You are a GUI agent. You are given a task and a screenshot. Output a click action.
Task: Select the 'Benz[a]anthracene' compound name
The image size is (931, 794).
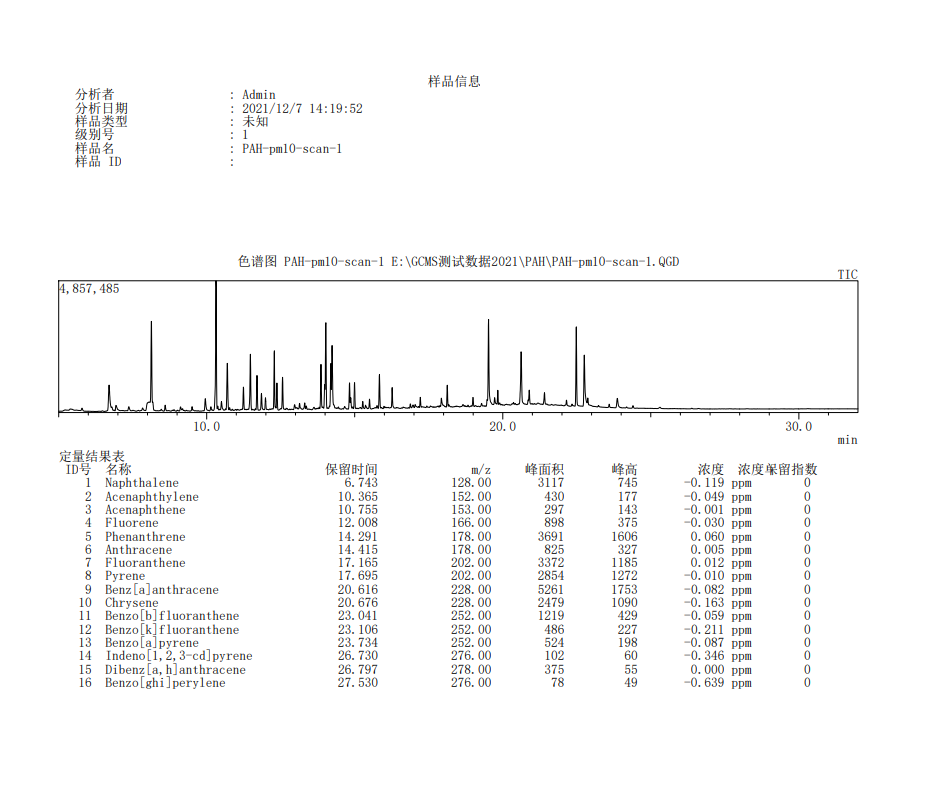162,589
